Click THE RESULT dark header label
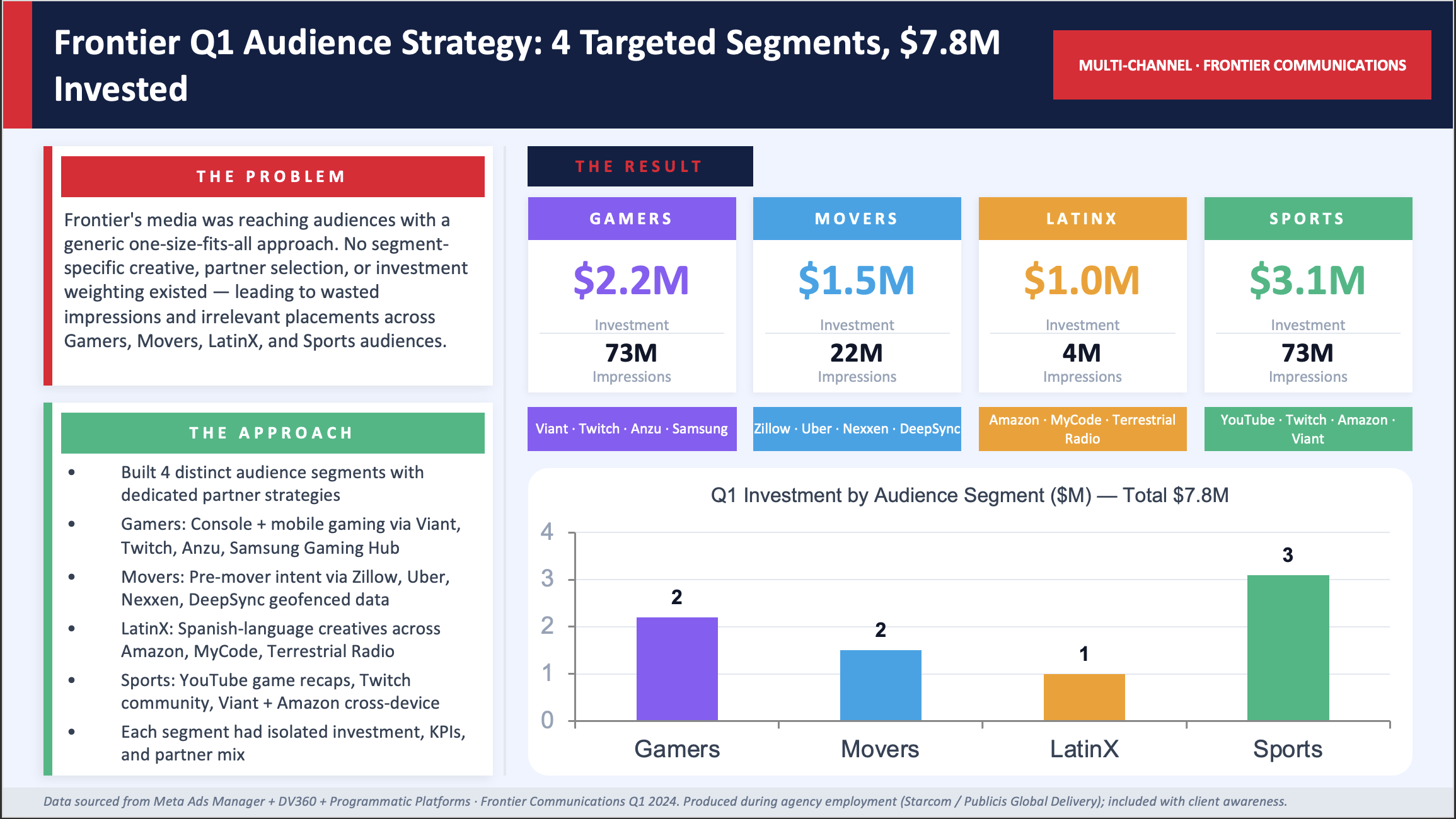The image size is (1456, 819). coord(640,166)
